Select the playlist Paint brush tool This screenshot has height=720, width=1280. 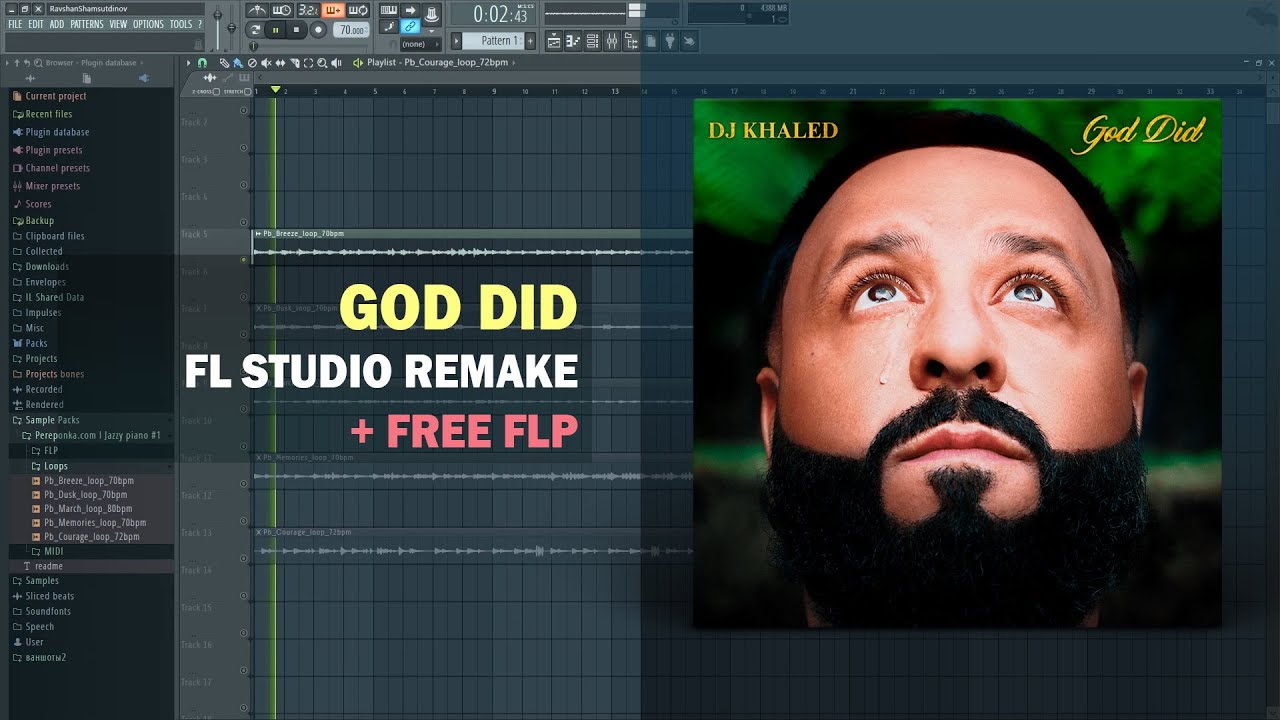coord(239,63)
